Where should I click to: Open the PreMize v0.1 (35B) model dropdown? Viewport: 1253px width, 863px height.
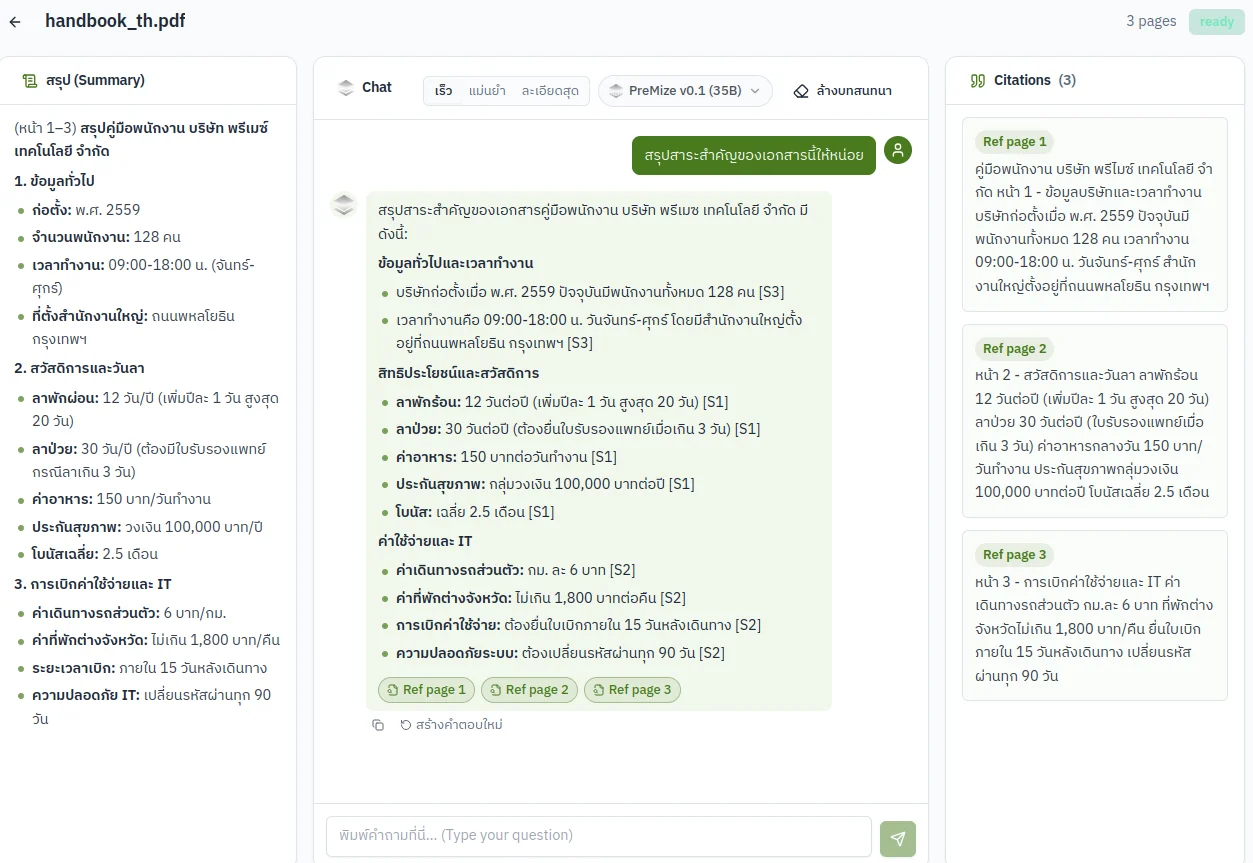point(686,91)
